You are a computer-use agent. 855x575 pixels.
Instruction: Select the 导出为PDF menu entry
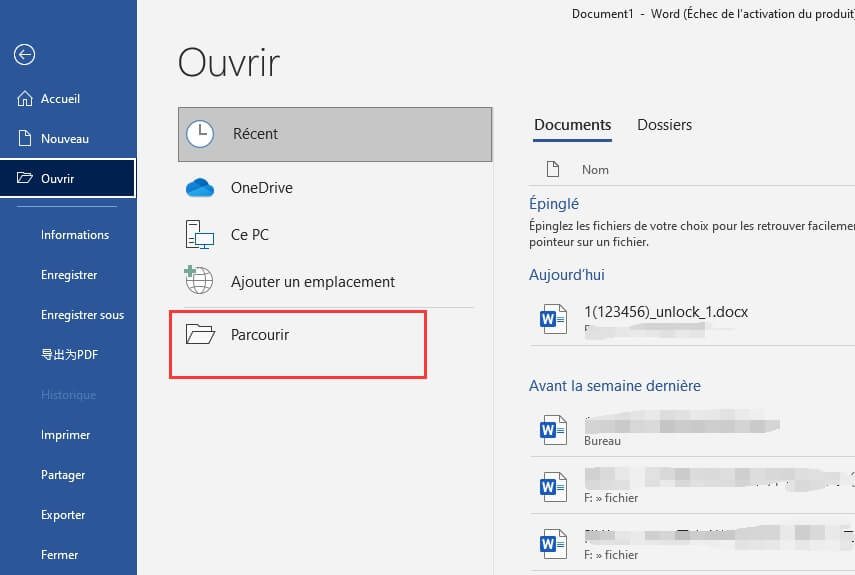pyautogui.click(x=70, y=355)
